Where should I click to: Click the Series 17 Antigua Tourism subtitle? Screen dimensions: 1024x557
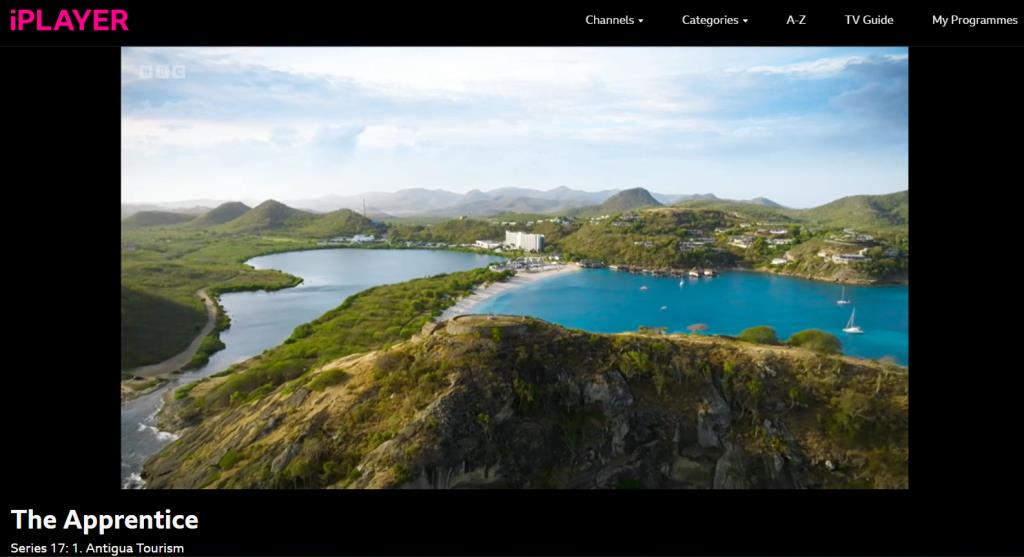[x=97, y=548]
